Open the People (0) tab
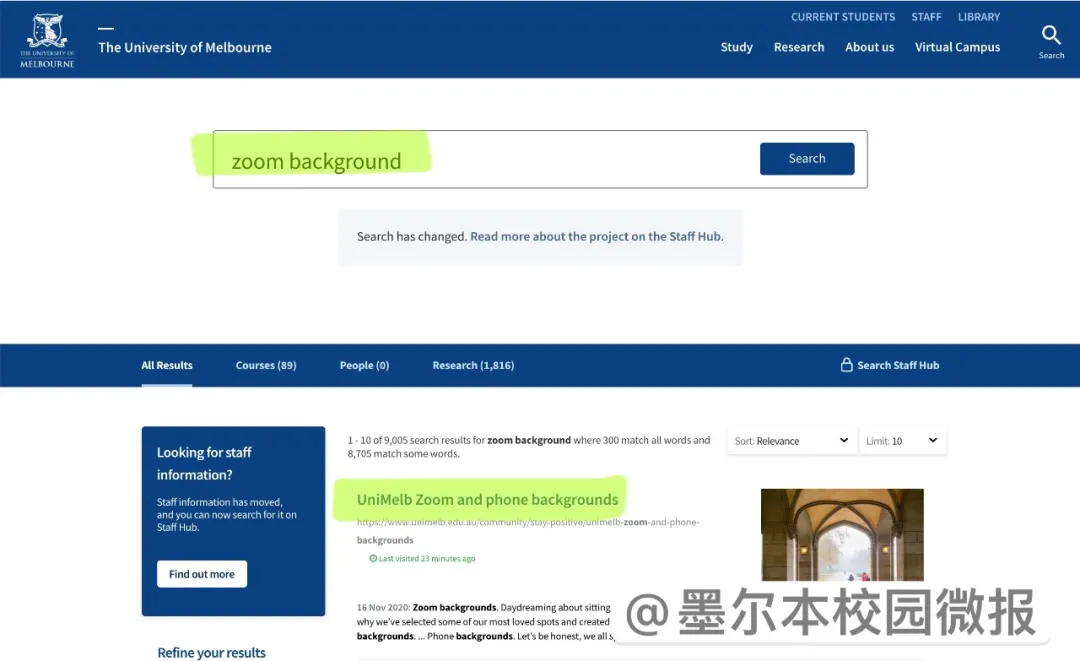The height and width of the screenshot is (661, 1080). point(364,366)
